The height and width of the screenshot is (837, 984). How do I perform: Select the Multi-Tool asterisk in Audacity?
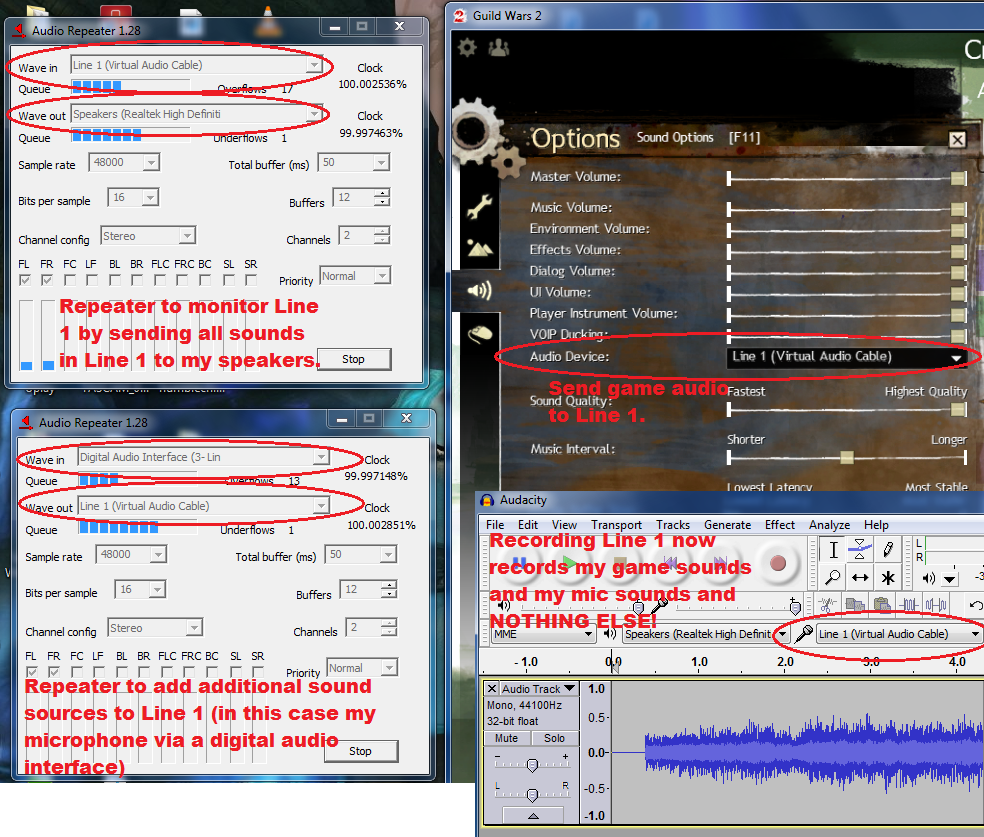coord(887,577)
